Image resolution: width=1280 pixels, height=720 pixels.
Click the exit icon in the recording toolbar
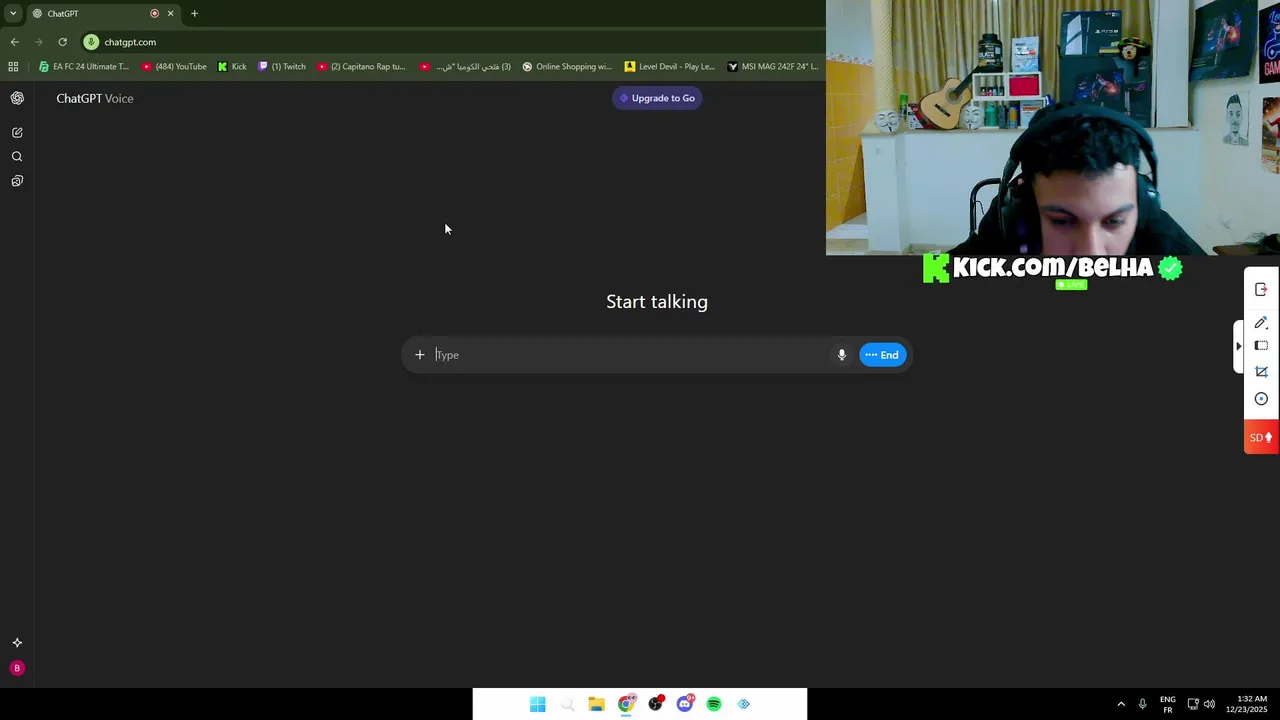[1261, 290]
